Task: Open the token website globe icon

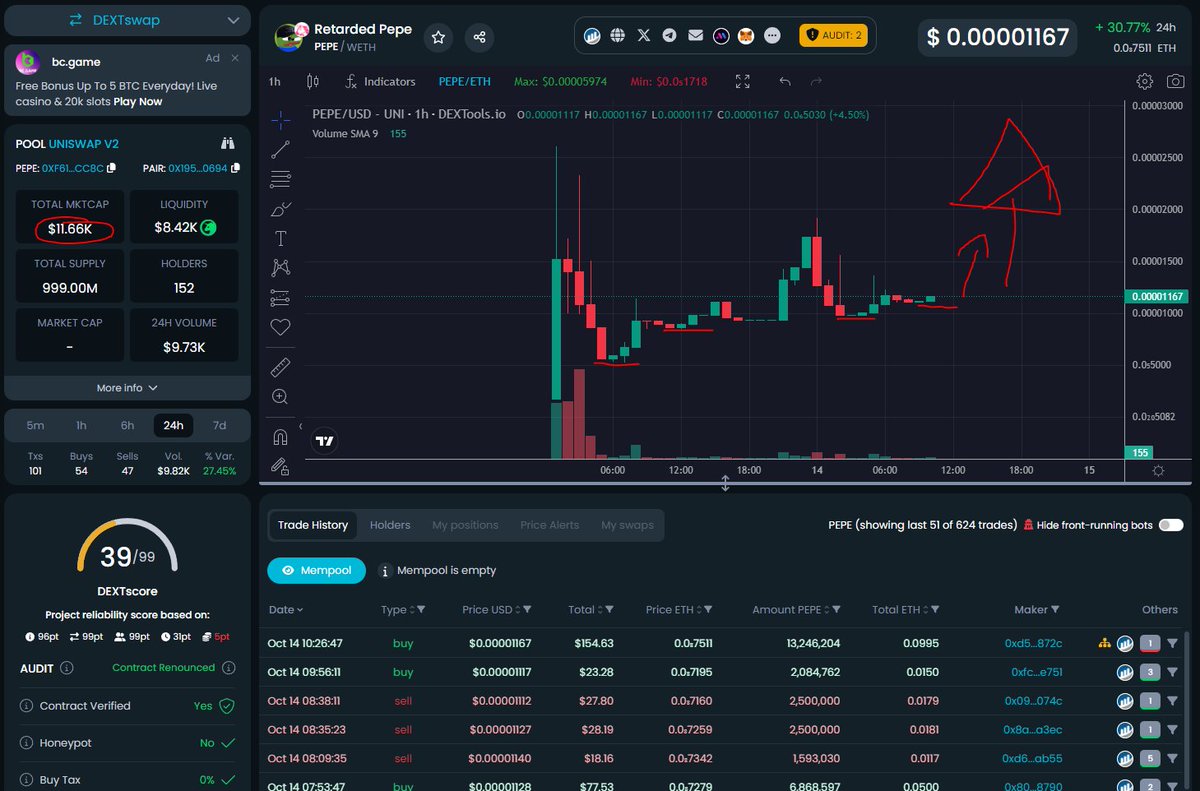Action: pyautogui.click(x=618, y=35)
